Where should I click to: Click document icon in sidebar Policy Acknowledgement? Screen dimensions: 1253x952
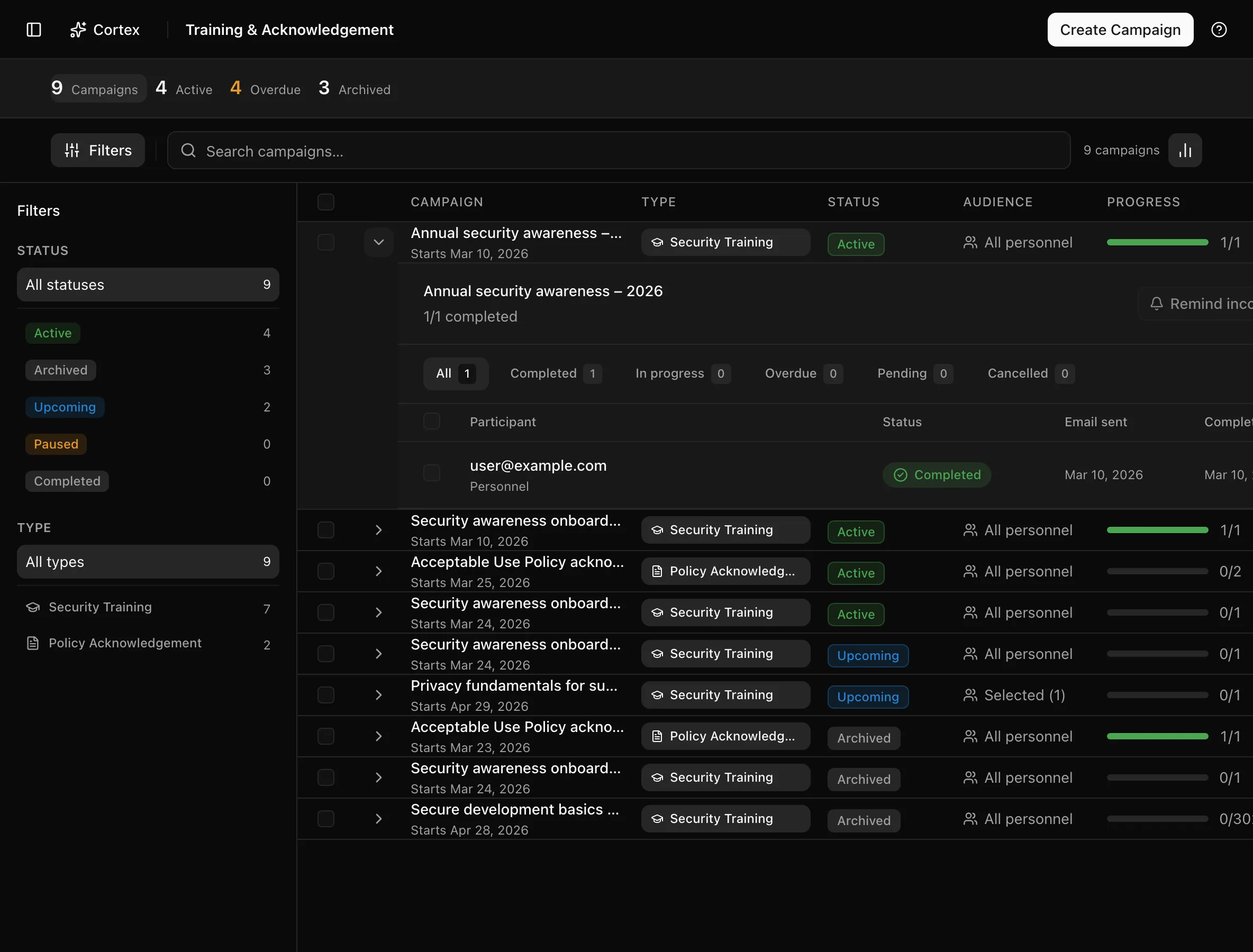[33, 643]
